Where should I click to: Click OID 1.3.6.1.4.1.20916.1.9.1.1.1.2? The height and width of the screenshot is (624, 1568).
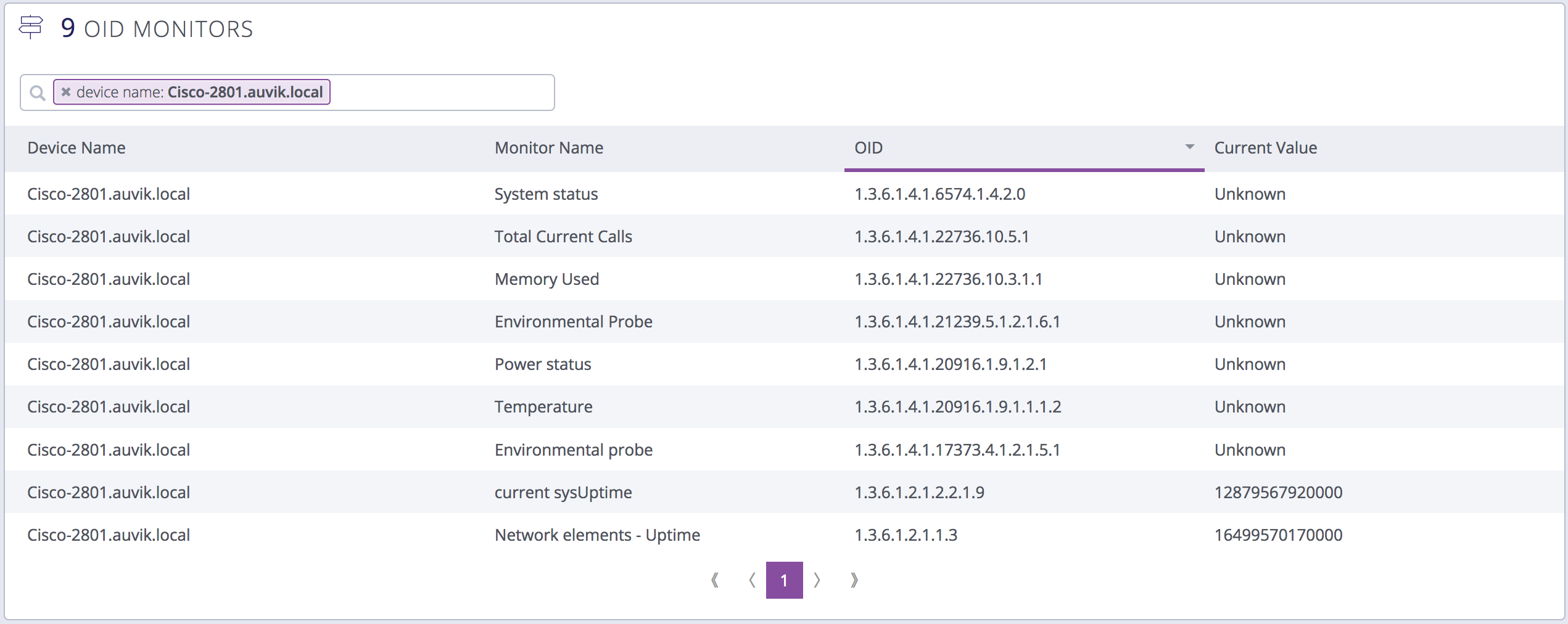(958, 407)
